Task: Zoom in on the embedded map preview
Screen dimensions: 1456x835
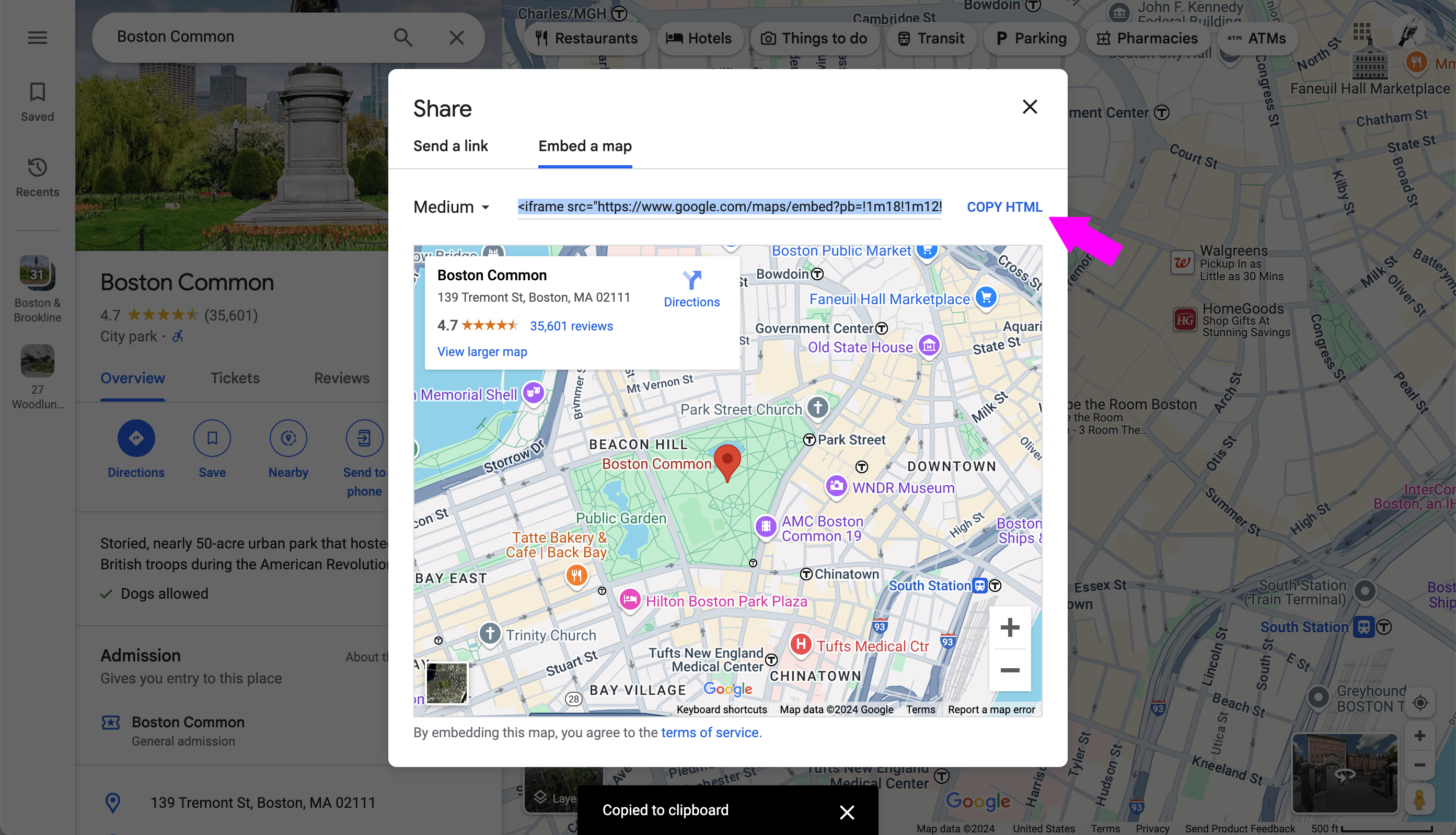Action: (1010, 627)
